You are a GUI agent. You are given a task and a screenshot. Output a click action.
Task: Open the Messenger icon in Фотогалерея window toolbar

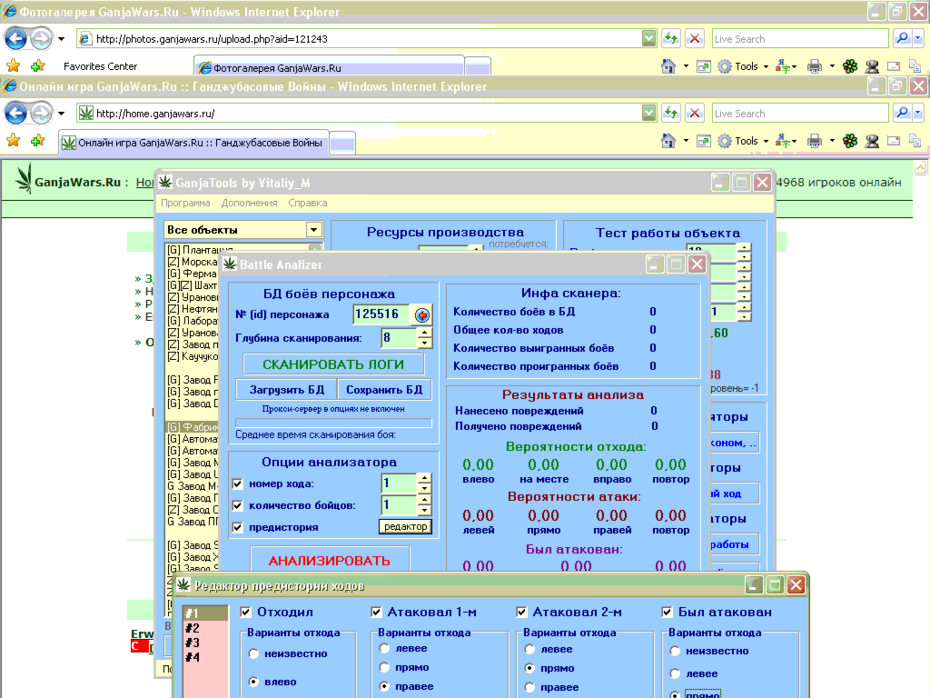click(872, 66)
